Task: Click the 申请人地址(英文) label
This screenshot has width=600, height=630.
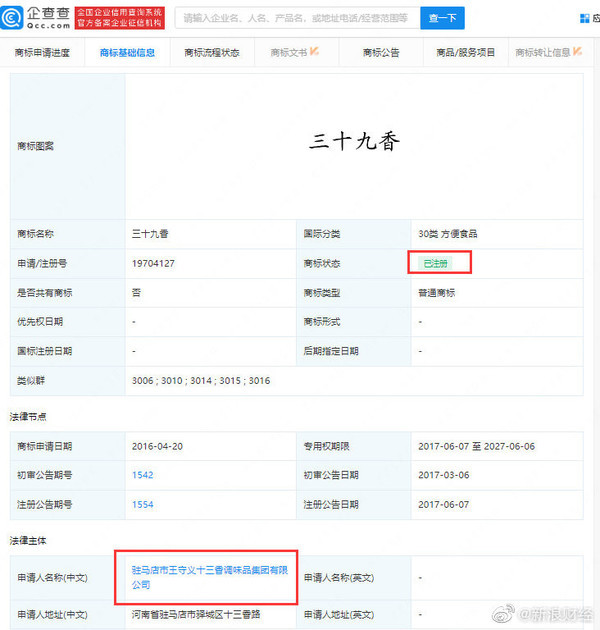Action: coord(339,614)
